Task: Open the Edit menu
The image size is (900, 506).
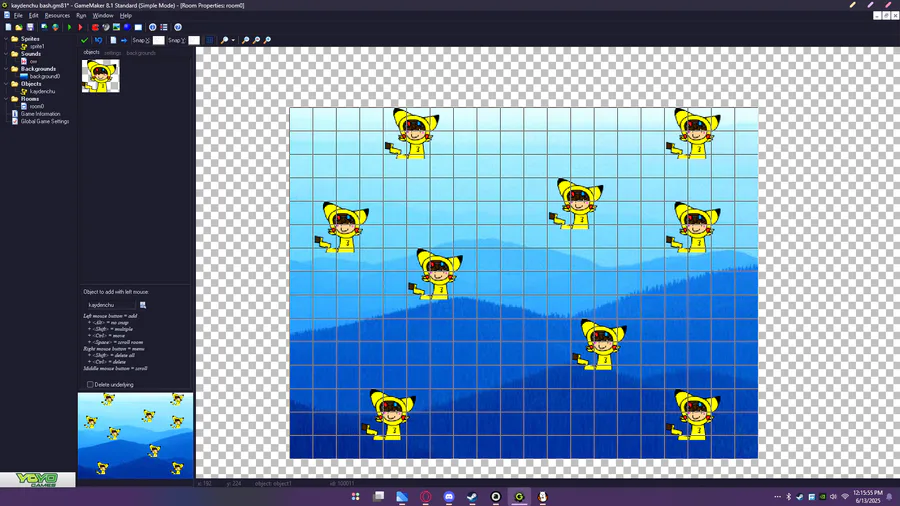Action: (34, 15)
